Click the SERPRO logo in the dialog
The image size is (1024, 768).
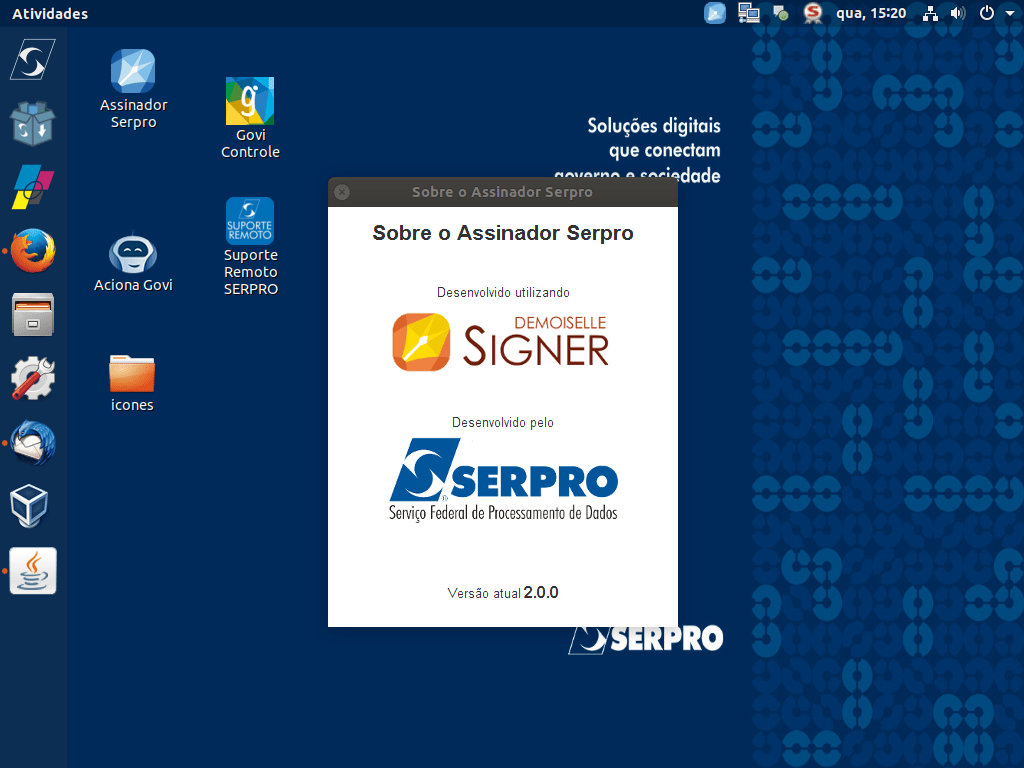tap(504, 480)
